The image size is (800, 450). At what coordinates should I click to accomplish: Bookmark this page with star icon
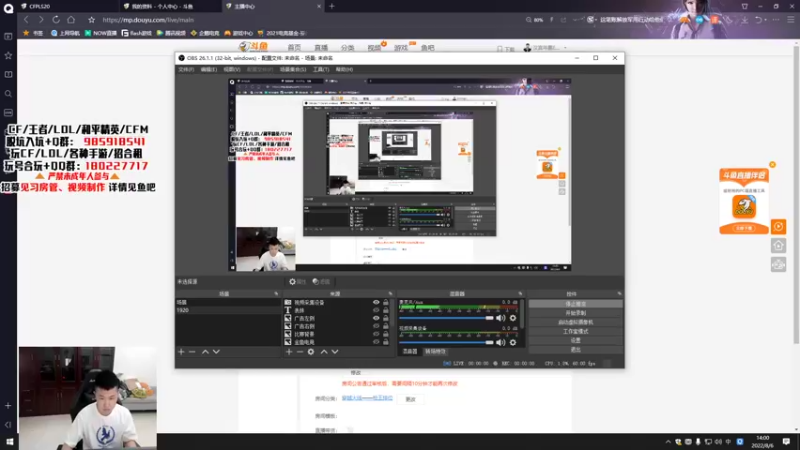pyautogui.click(x=91, y=20)
